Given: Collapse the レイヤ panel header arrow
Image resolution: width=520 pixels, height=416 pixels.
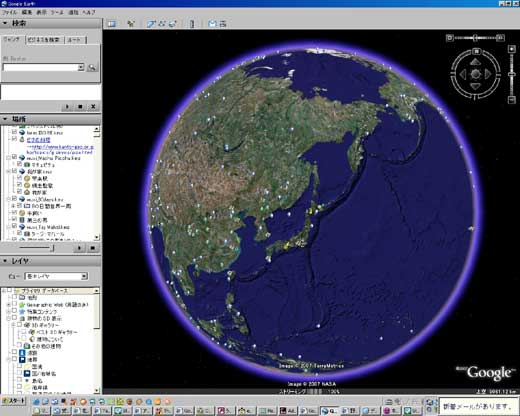Looking at the screenshot, I should [x=5, y=261].
